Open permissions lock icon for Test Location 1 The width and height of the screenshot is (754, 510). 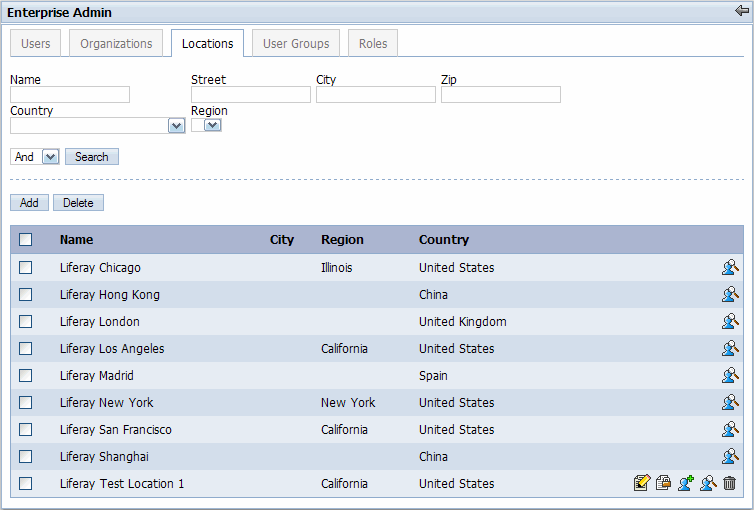[x=664, y=482]
